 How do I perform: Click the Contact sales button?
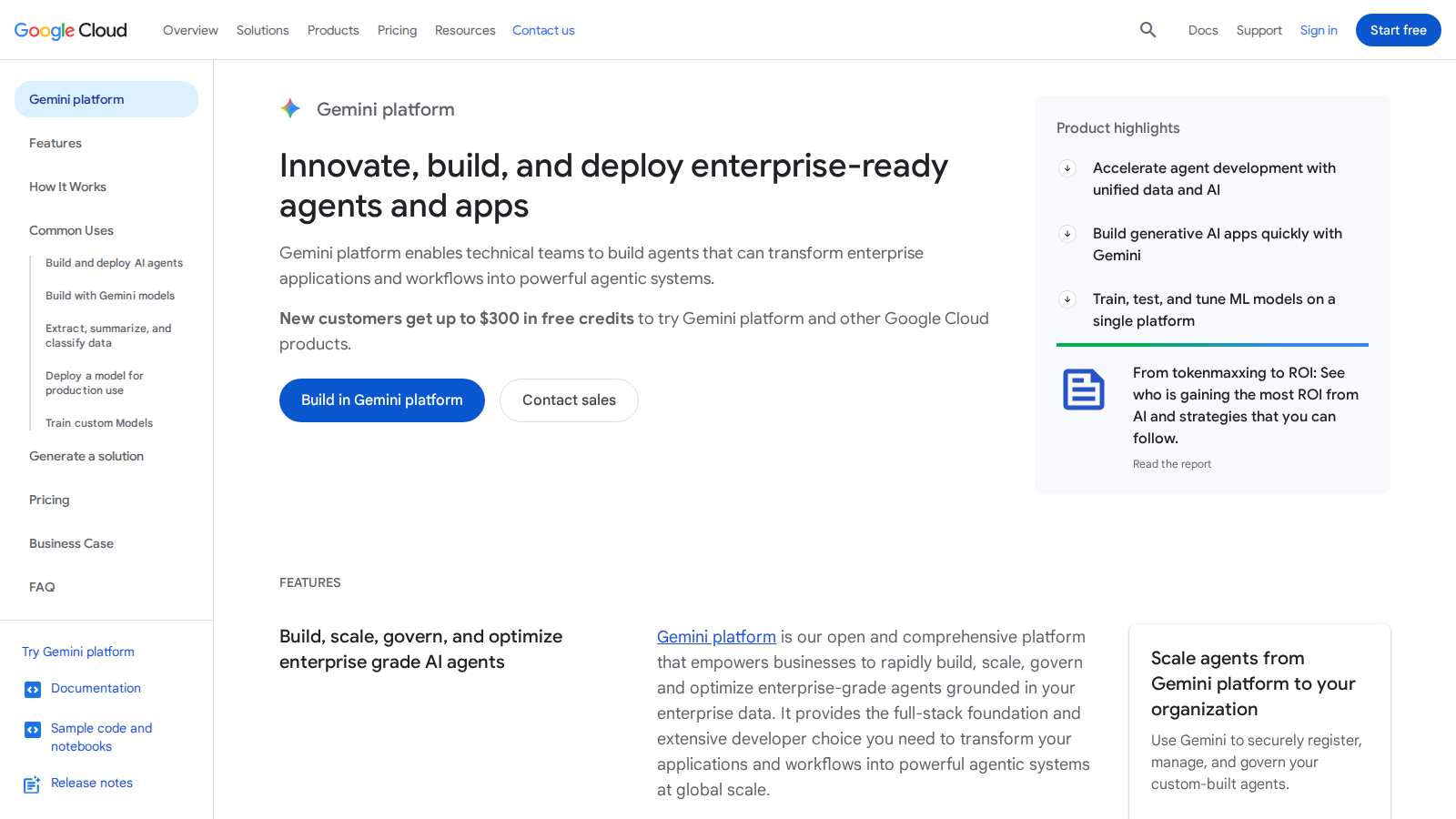pos(569,400)
